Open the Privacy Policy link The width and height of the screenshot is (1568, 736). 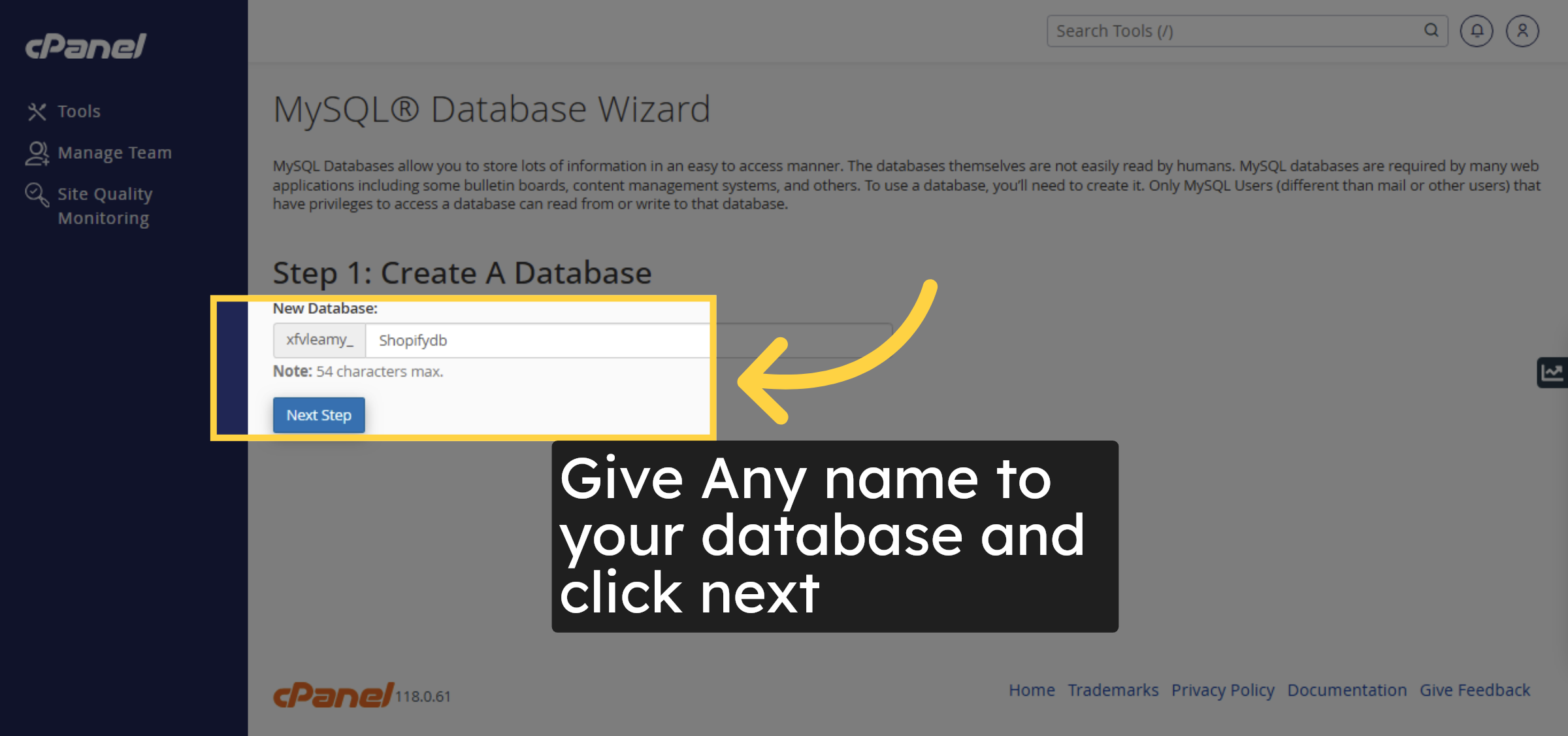point(1222,690)
